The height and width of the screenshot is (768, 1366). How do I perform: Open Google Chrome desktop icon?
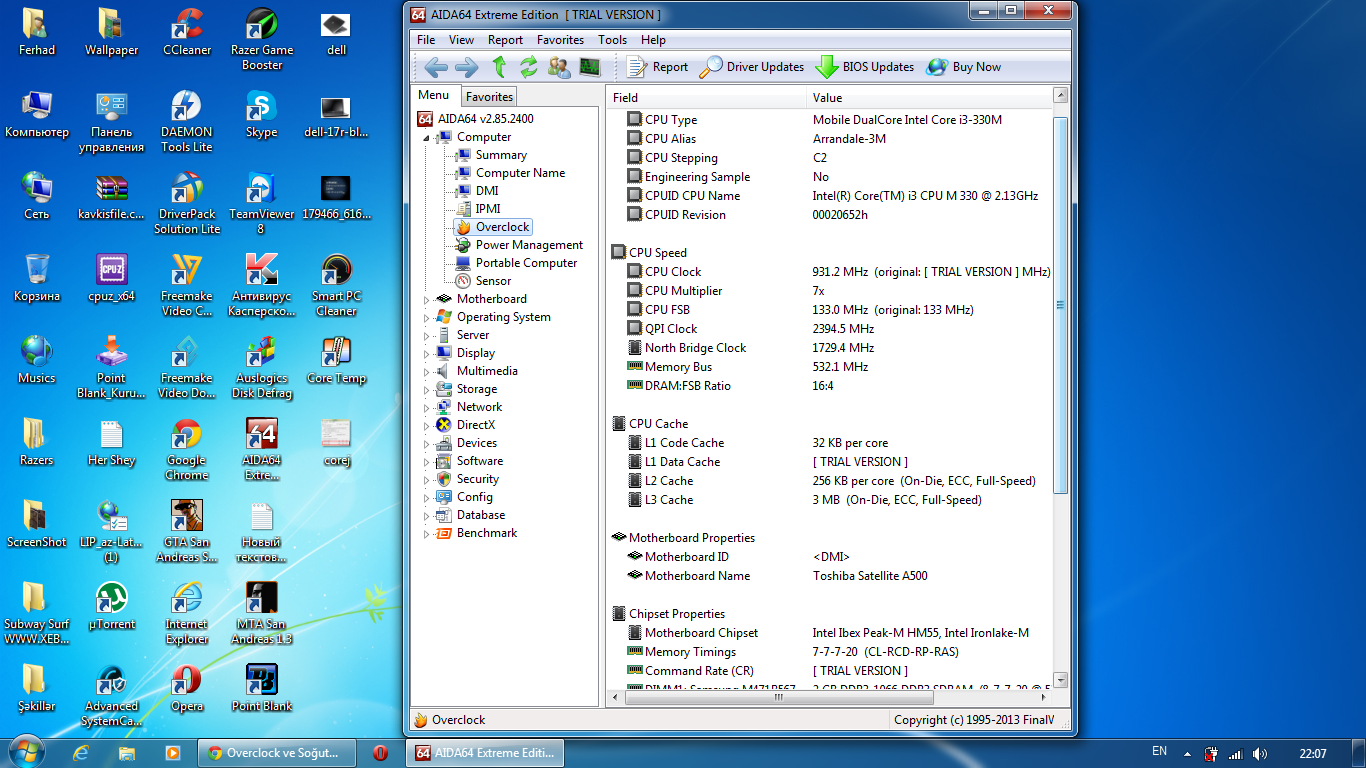(187, 450)
